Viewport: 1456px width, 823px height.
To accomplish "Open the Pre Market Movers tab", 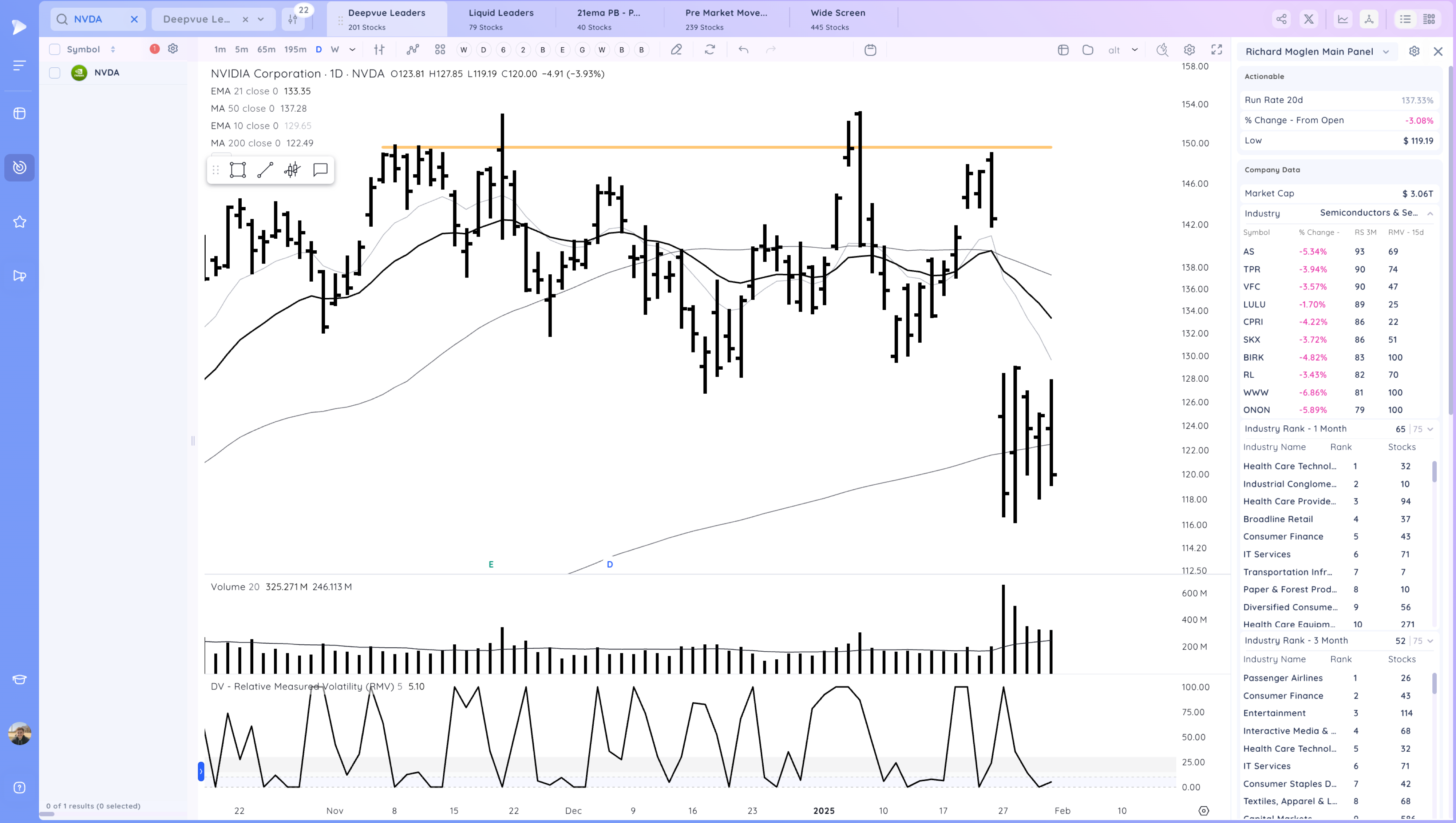I will (726, 19).
